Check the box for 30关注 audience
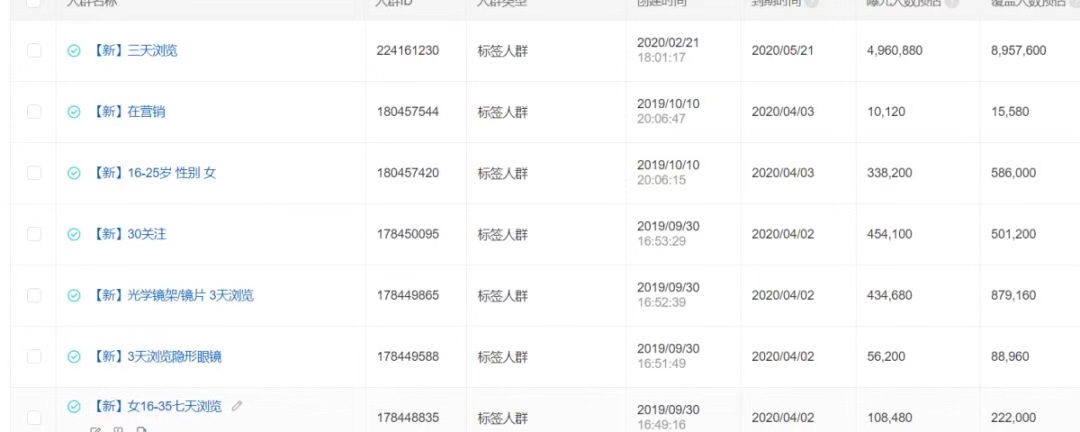Viewport: 1080px width, 432px height. [34, 235]
